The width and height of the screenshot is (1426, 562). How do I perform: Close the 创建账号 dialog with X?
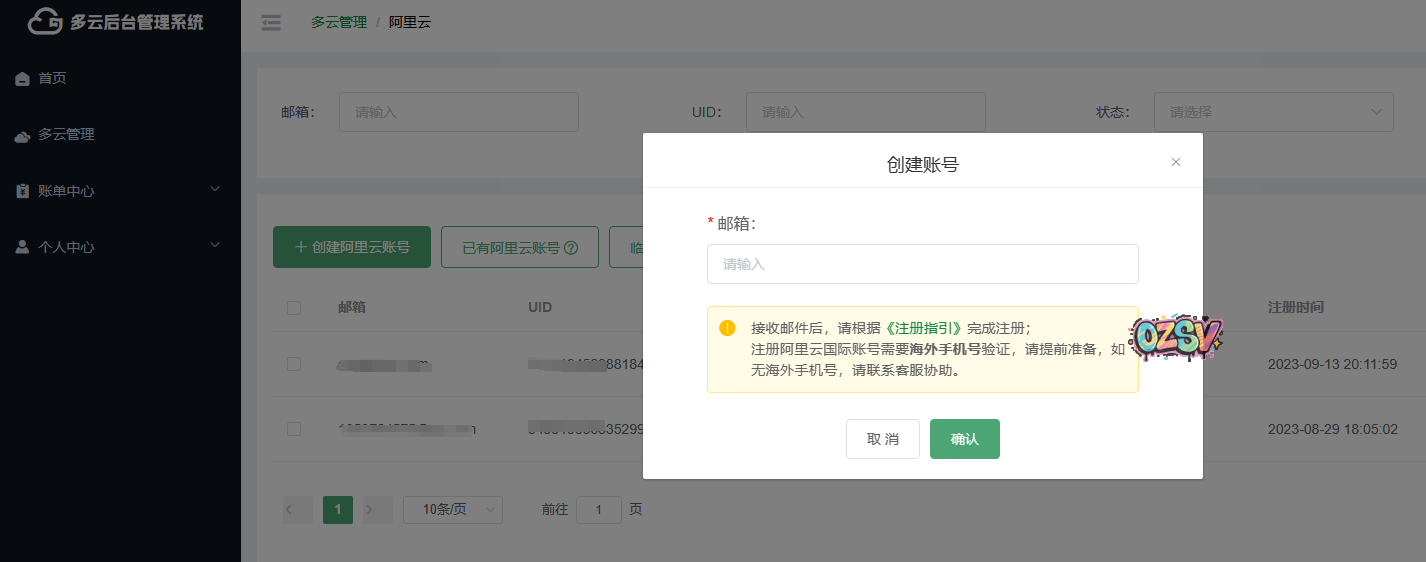click(x=1176, y=162)
